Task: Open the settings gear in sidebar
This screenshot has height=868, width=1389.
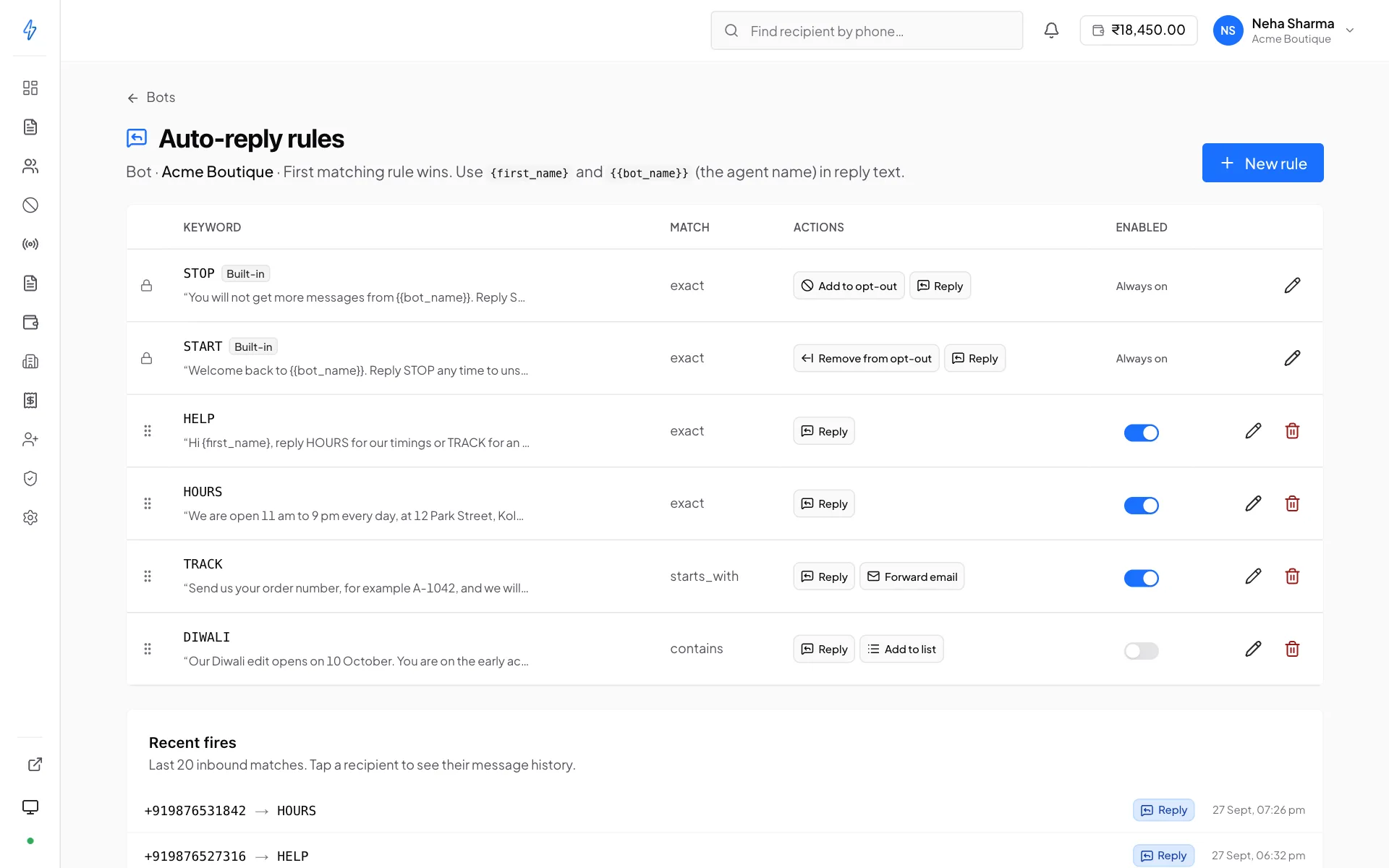Action: point(30,518)
